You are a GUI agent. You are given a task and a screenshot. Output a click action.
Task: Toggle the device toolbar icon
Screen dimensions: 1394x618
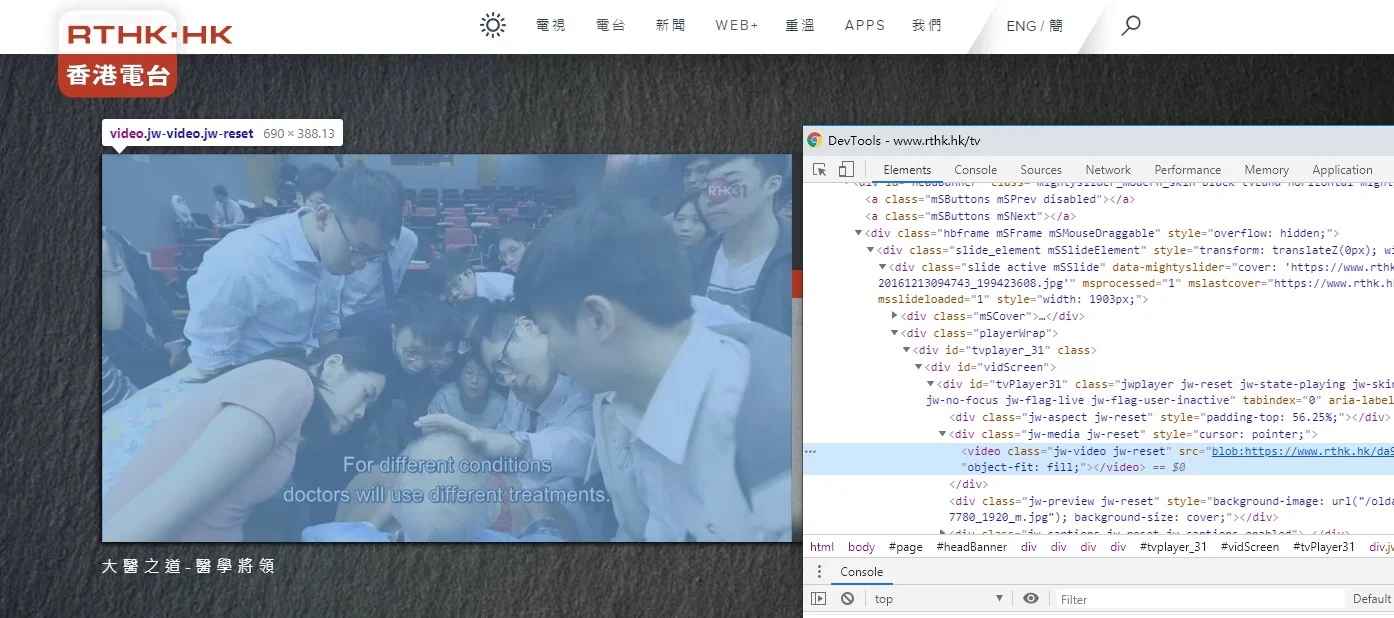pyautogui.click(x=846, y=170)
